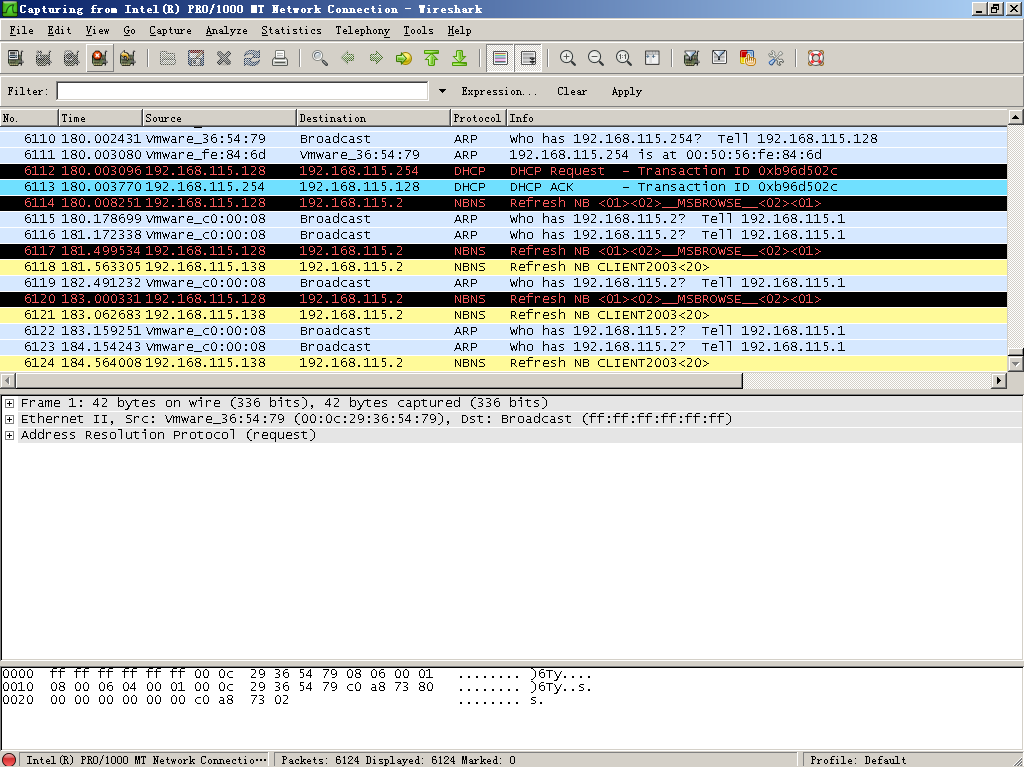Restart the running live capture
The width and height of the screenshot is (1024, 768).
128,58
